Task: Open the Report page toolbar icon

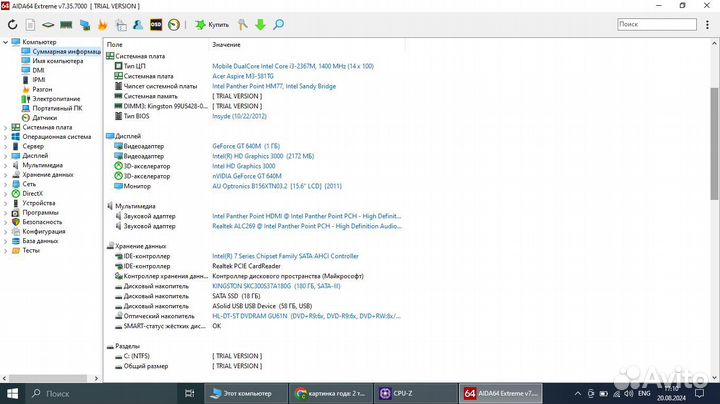Action: (x=30, y=25)
